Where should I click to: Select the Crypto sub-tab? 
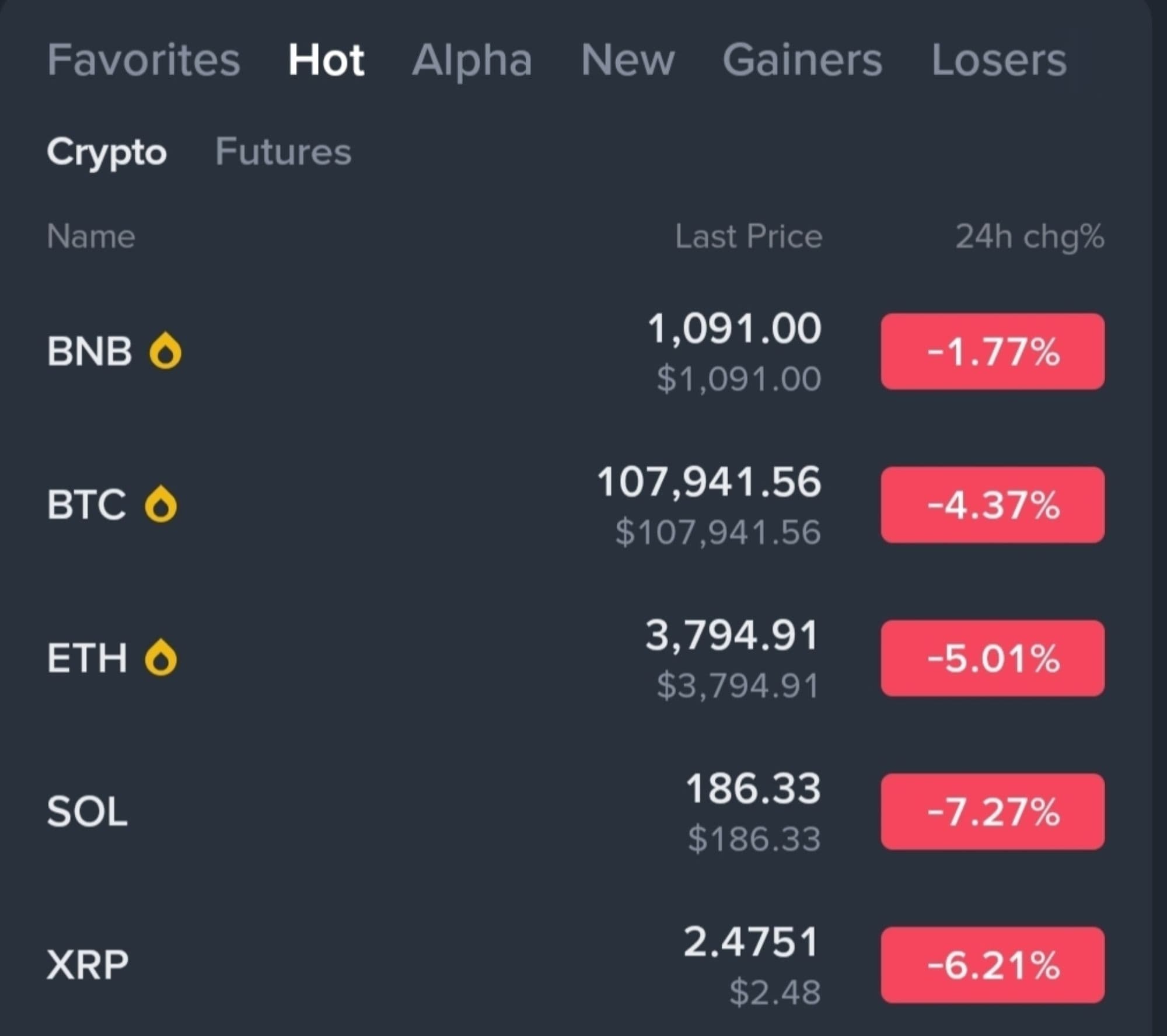[x=107, y=152]
